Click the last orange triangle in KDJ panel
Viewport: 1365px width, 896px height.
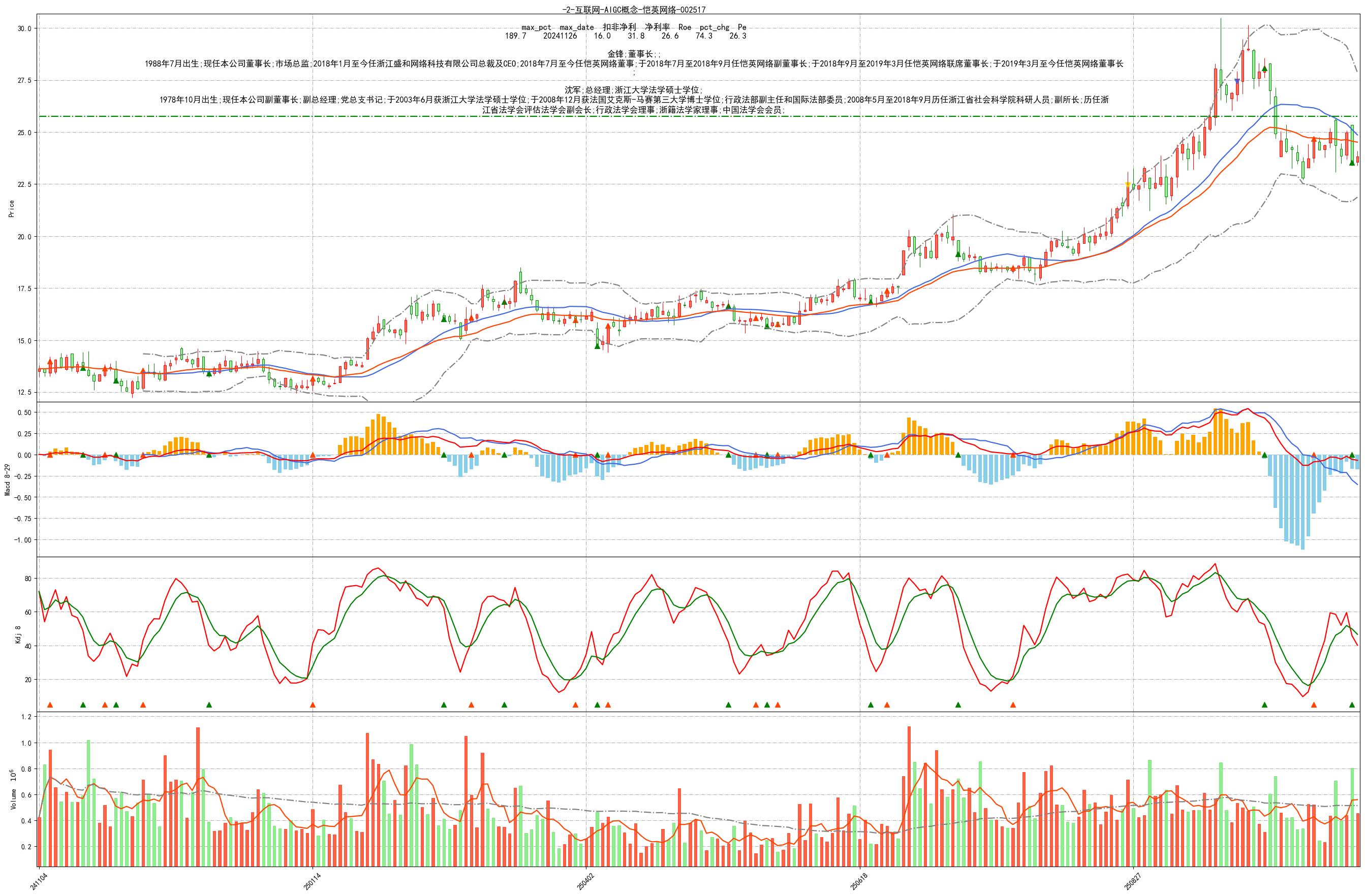click(1314, 705)
